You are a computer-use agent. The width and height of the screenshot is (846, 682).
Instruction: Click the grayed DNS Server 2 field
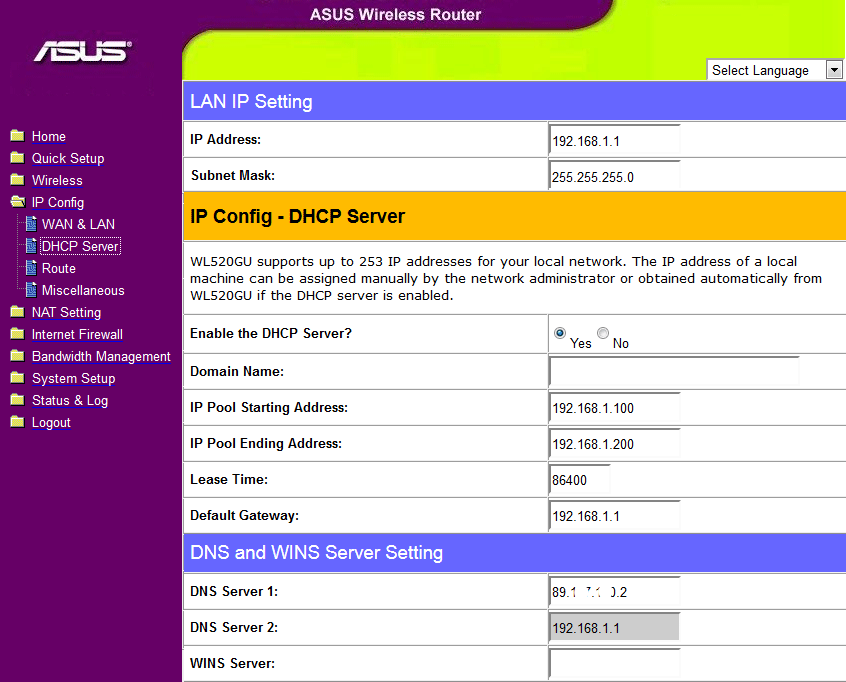pyautogui.click(x=614, y=628)
